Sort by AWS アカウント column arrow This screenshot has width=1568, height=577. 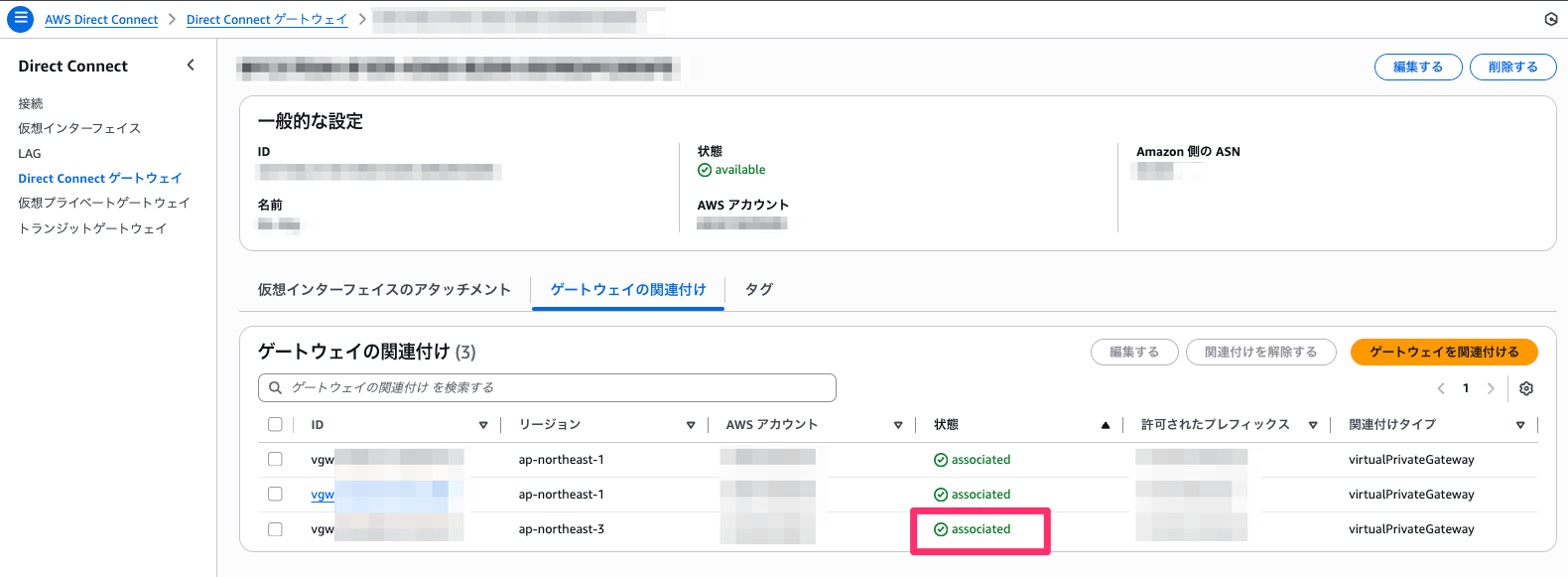898,425
